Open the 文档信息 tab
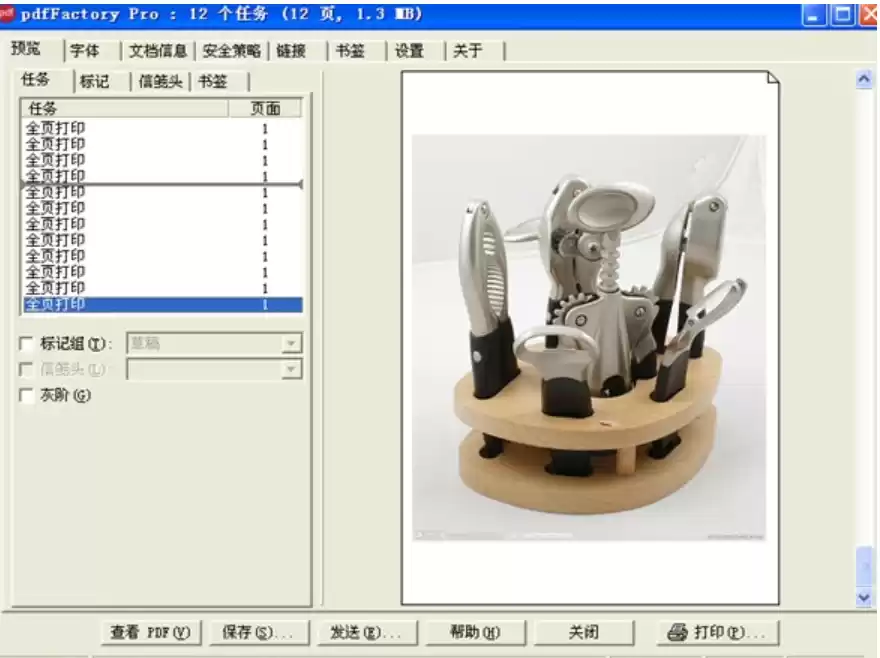The image size is (880, 658). 158,51
